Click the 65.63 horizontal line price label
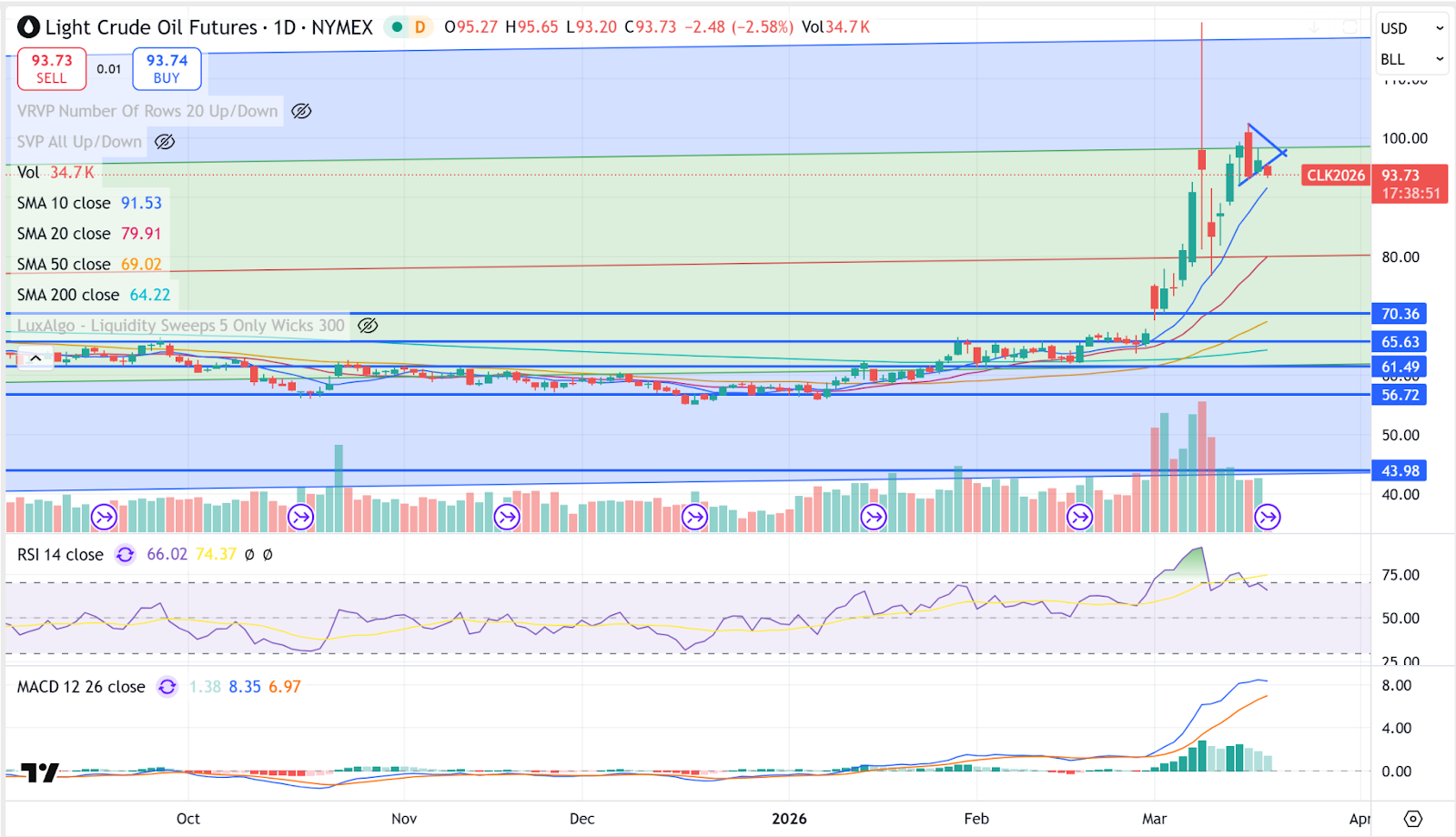This screenshot has width=1456, height=837. [1400, 342]
